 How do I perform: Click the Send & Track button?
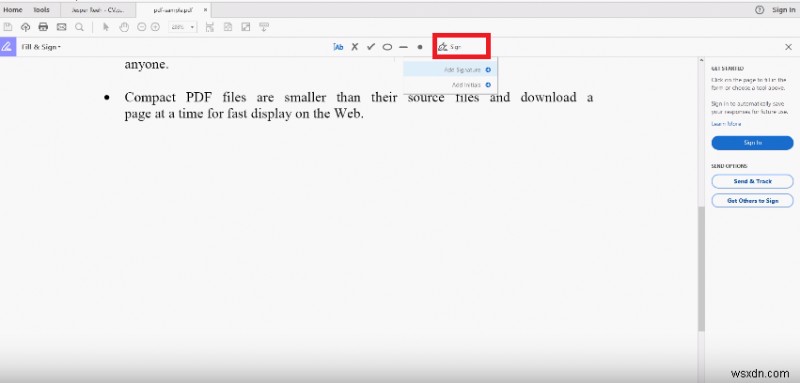point(753,181)
